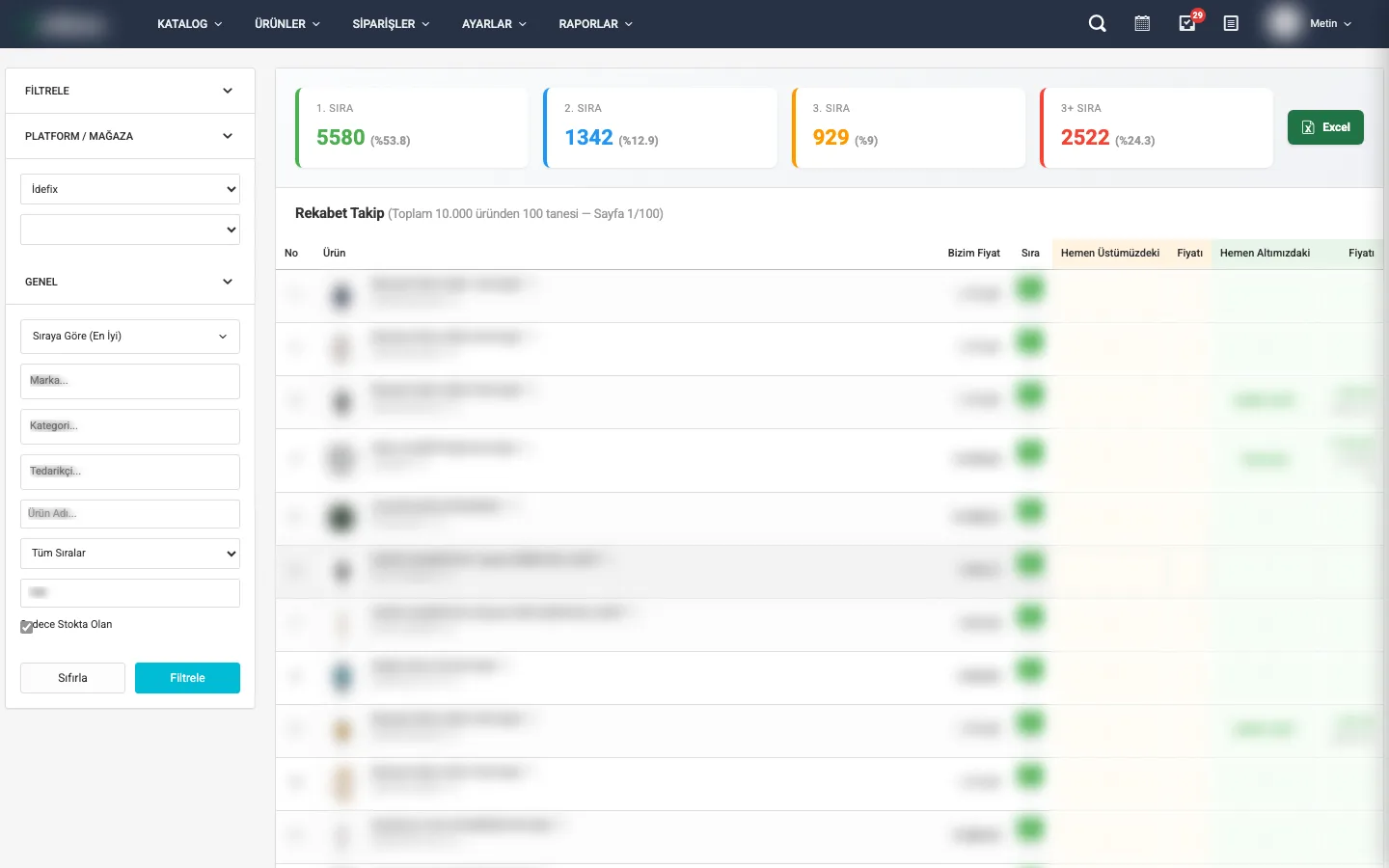The height and width of the screenshot is (868, 1389).
Task: Open the 'Sıraya Göre (En İyi)' sort dropdown
Action: (130, 337)
